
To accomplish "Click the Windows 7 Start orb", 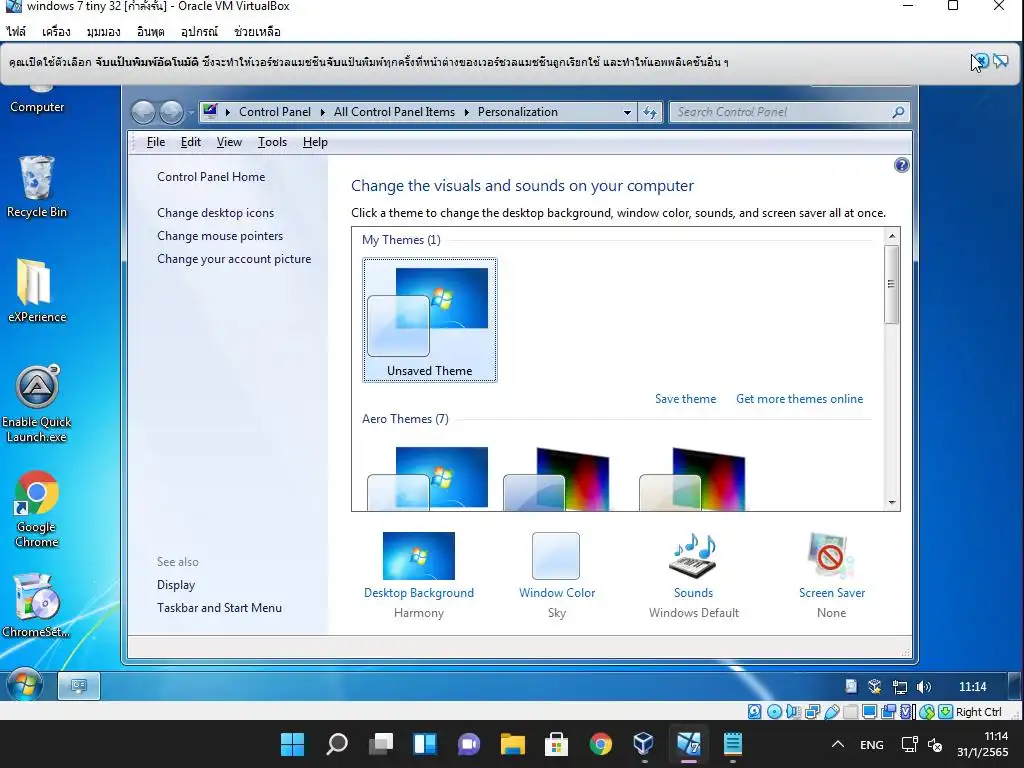I will 25,685.
